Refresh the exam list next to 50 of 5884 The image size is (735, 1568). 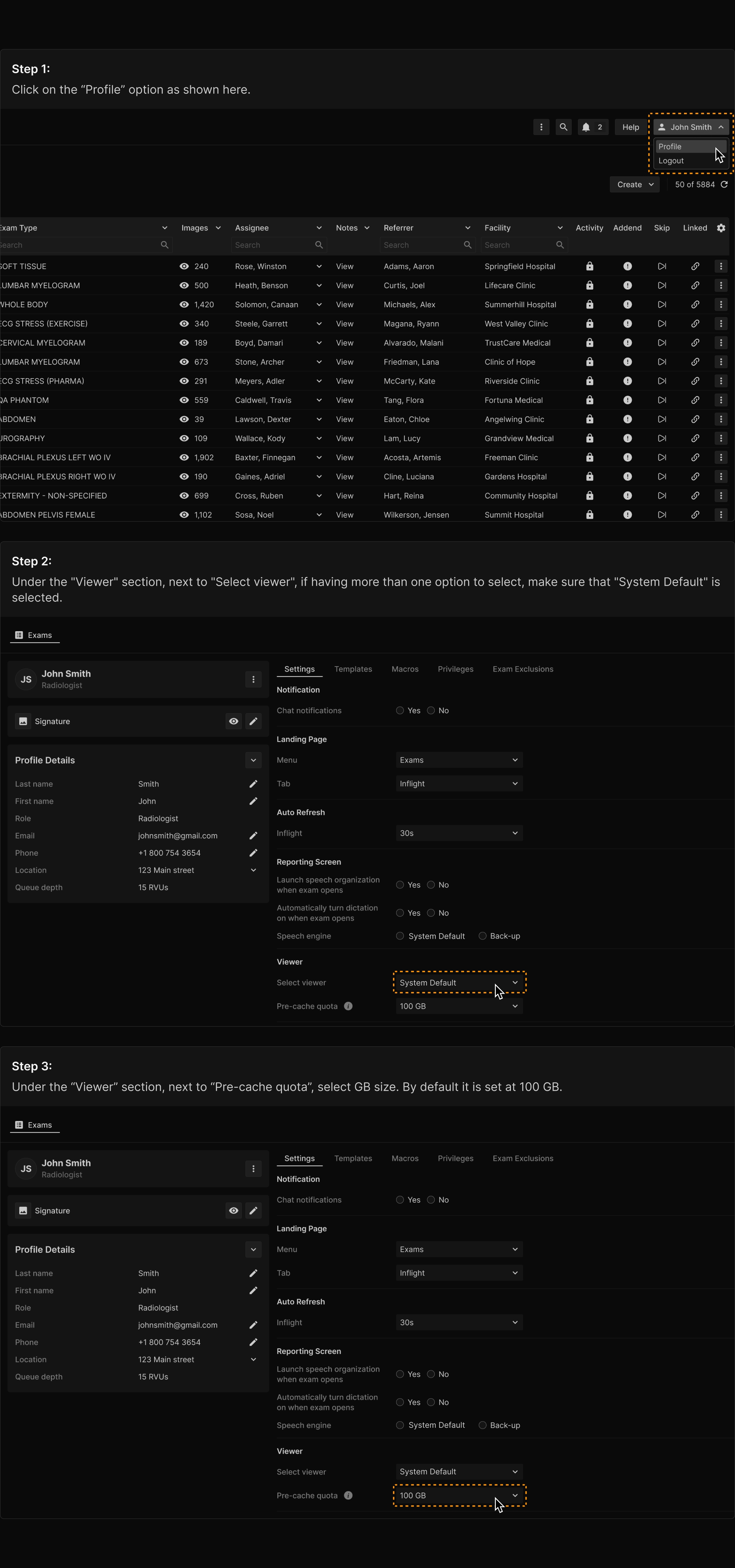(724, 184)
